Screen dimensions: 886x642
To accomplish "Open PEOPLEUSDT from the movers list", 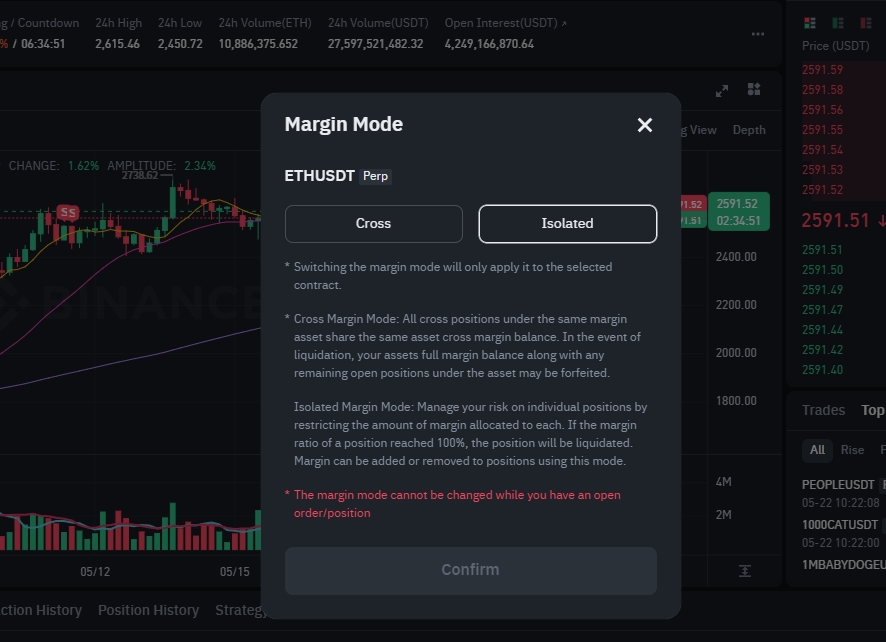I will tap(839, 485).
